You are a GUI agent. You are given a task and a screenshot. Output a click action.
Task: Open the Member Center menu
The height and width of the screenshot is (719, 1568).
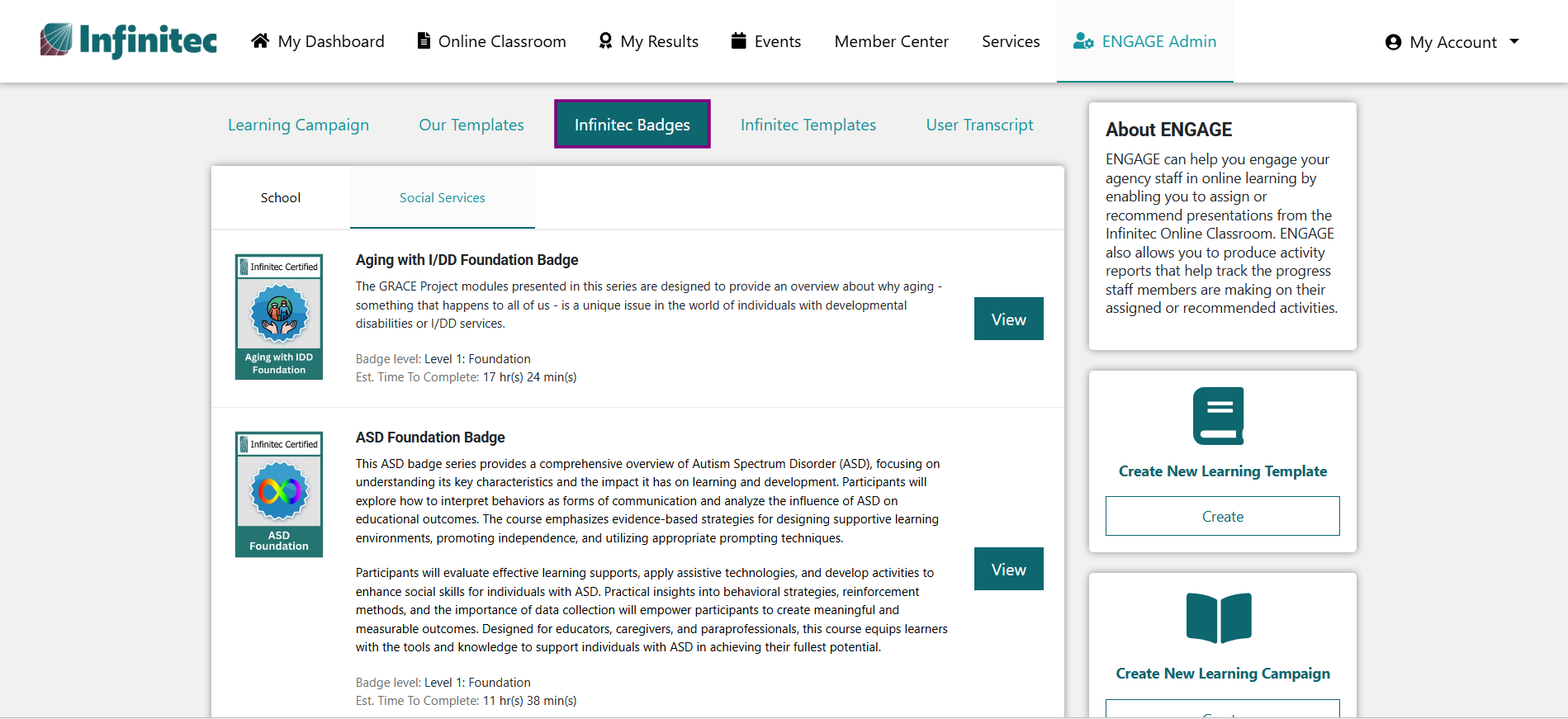click(x=891, y=41)
